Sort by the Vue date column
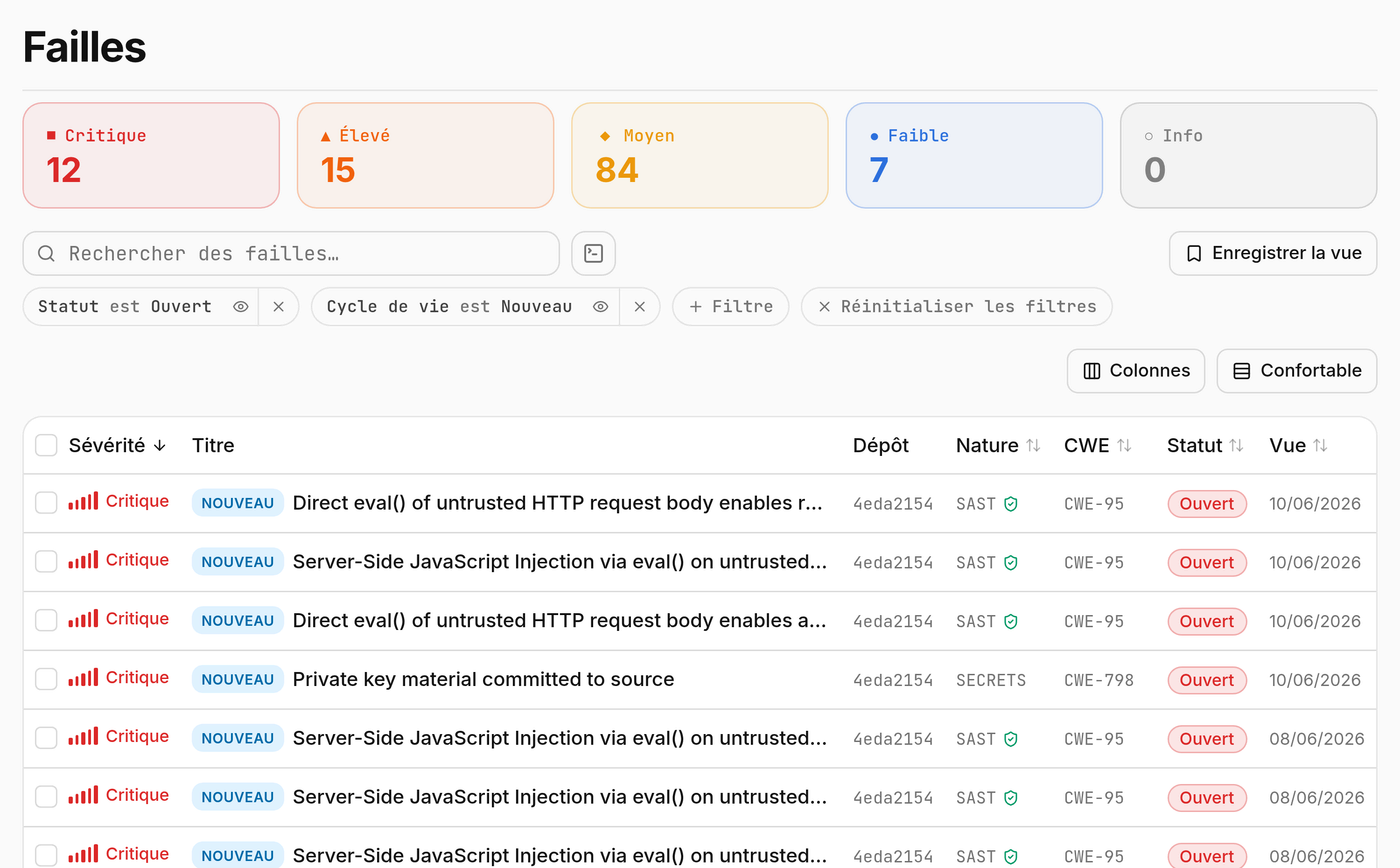The image size is (1400, 868). pyautogui.click(x=1298, y=445)
